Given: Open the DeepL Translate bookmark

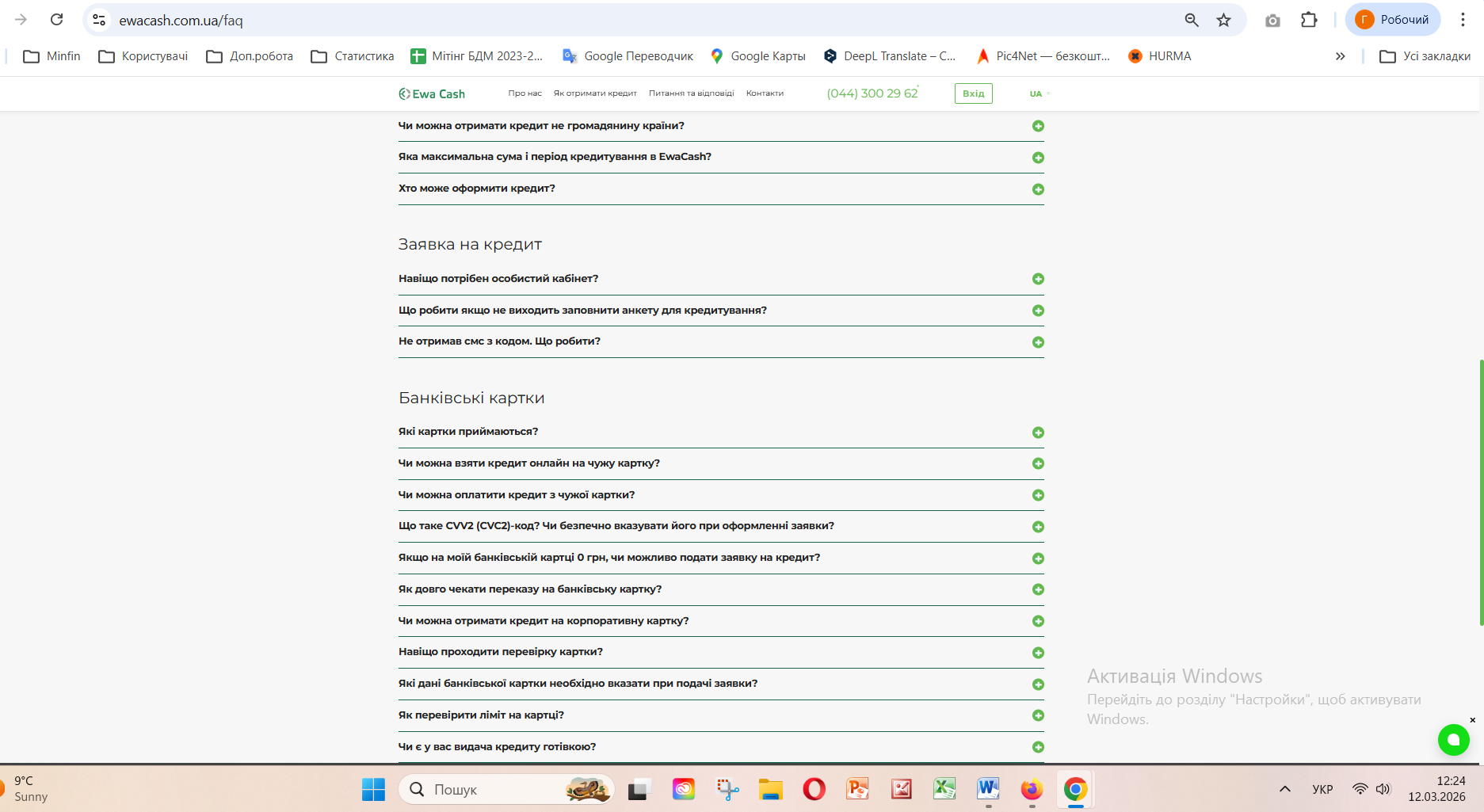Looking at the screenshot, I should tap(890, 56).
